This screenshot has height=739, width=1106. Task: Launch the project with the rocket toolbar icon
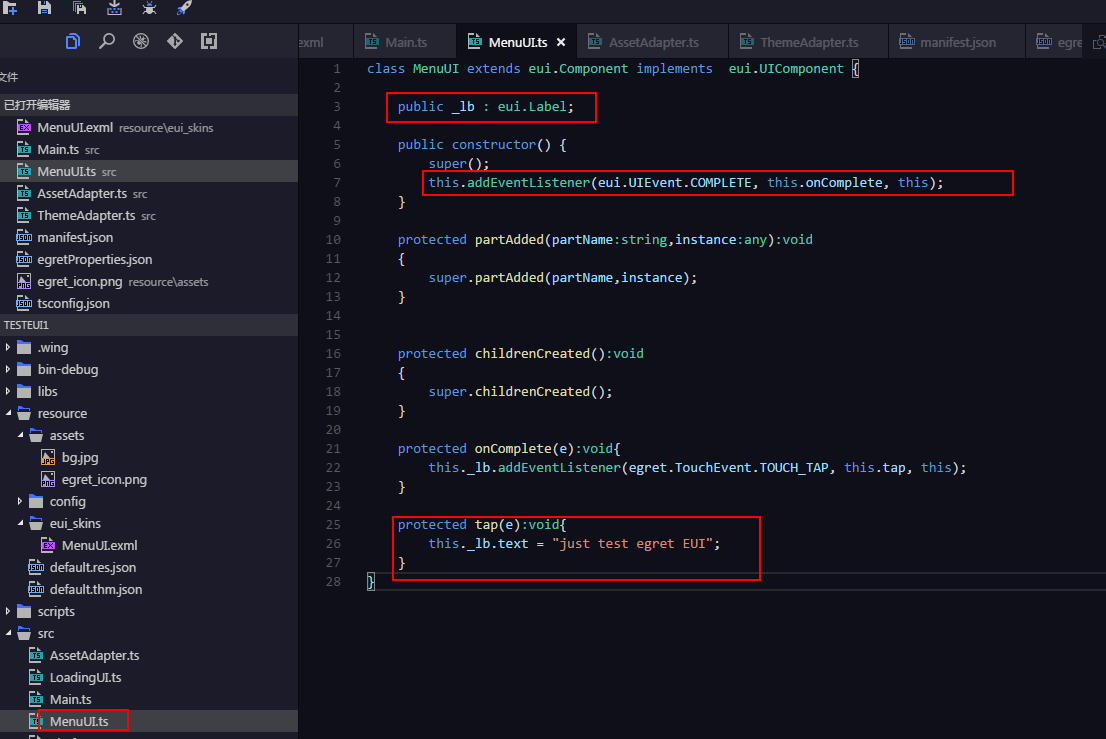pos(185,8)
